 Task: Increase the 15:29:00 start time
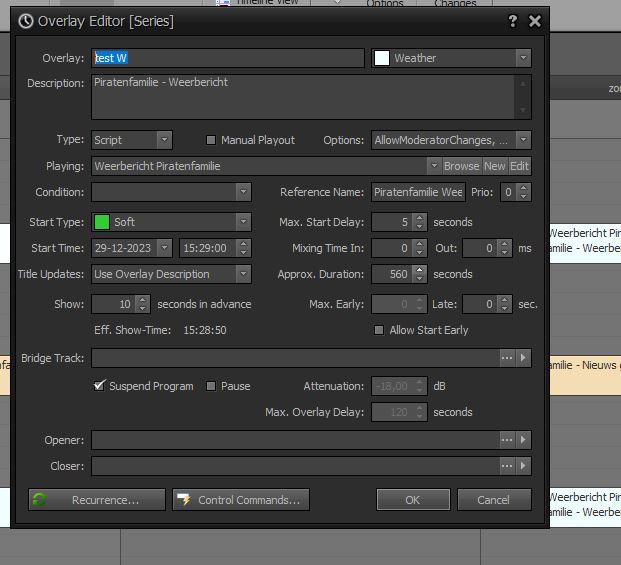tap(243, 244)
